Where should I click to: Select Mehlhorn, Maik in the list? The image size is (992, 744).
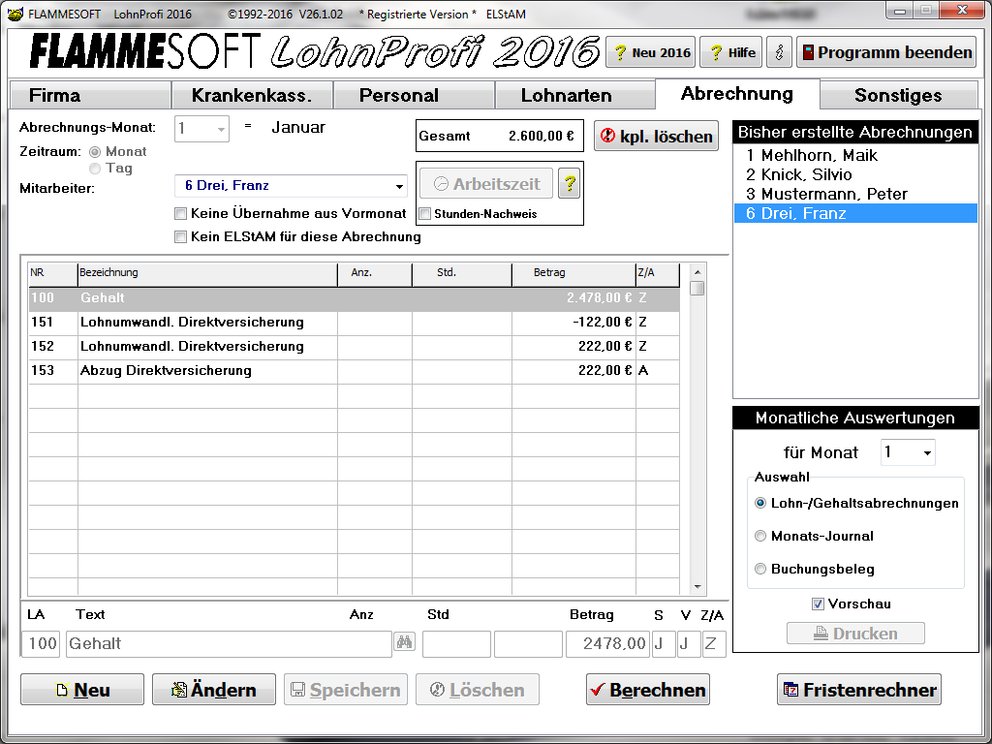[855, 155]
